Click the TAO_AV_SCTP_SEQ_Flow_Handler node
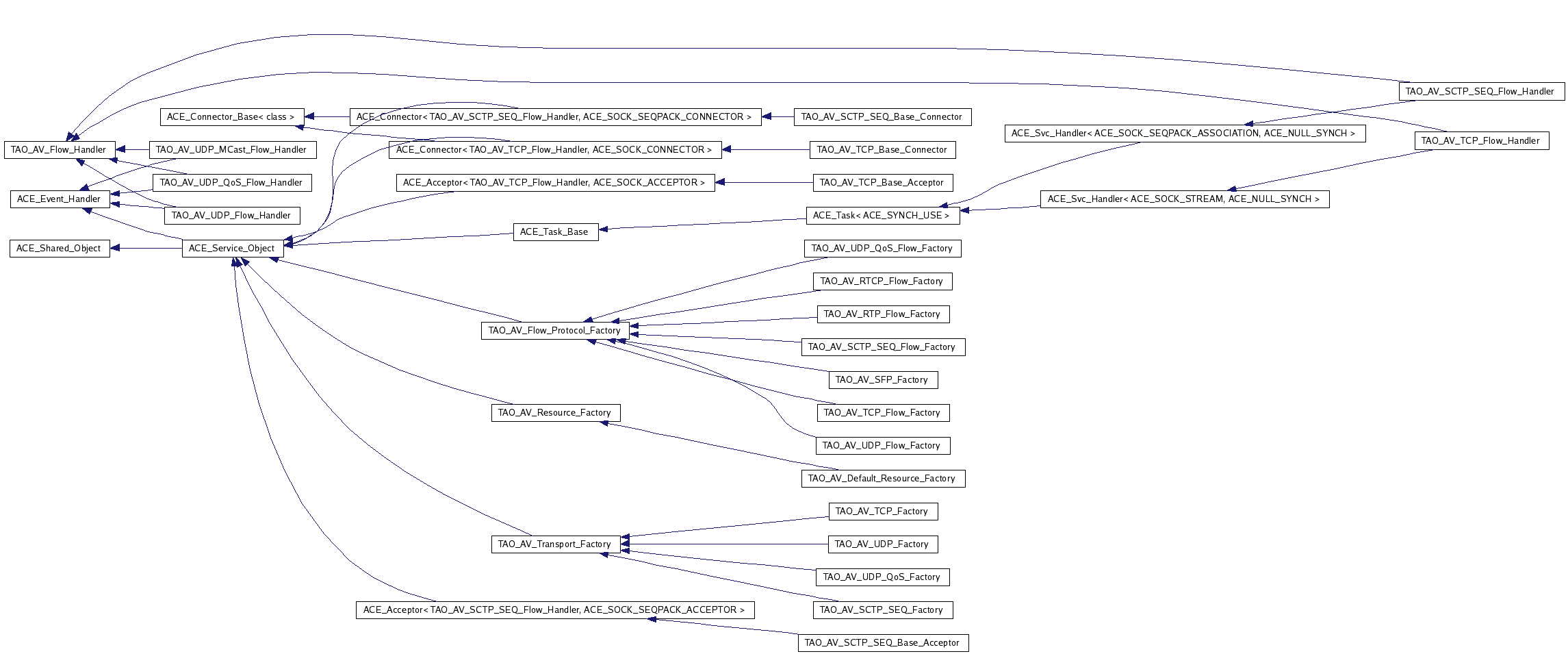The image size is (1568, 654). 1480,92
